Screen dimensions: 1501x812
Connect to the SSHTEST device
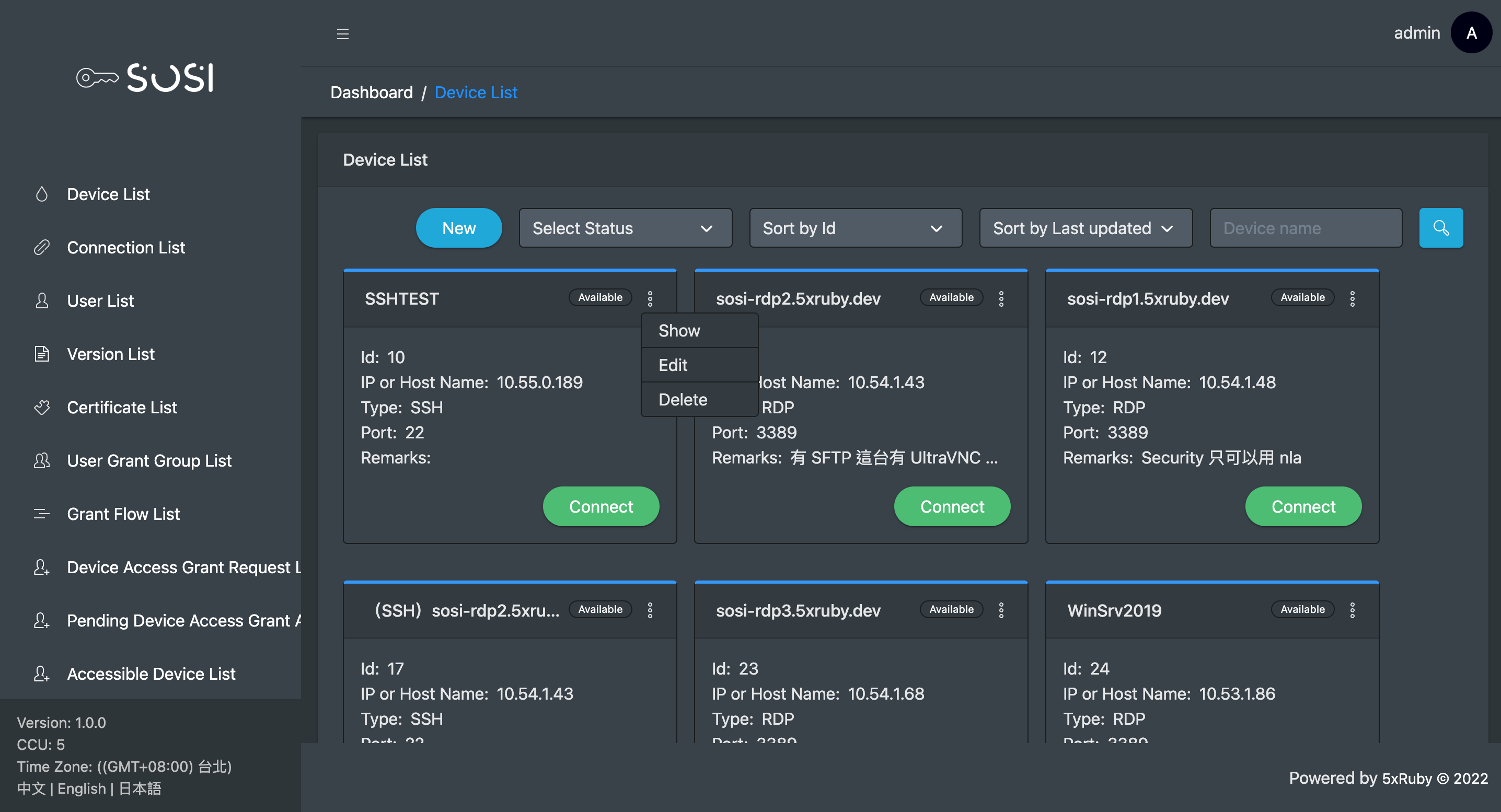[600, 506]
